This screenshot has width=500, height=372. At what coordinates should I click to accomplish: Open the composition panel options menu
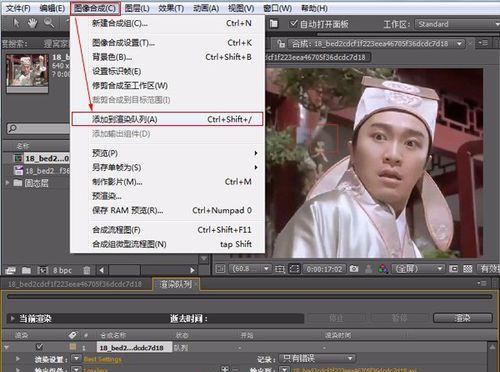point(483,43)
